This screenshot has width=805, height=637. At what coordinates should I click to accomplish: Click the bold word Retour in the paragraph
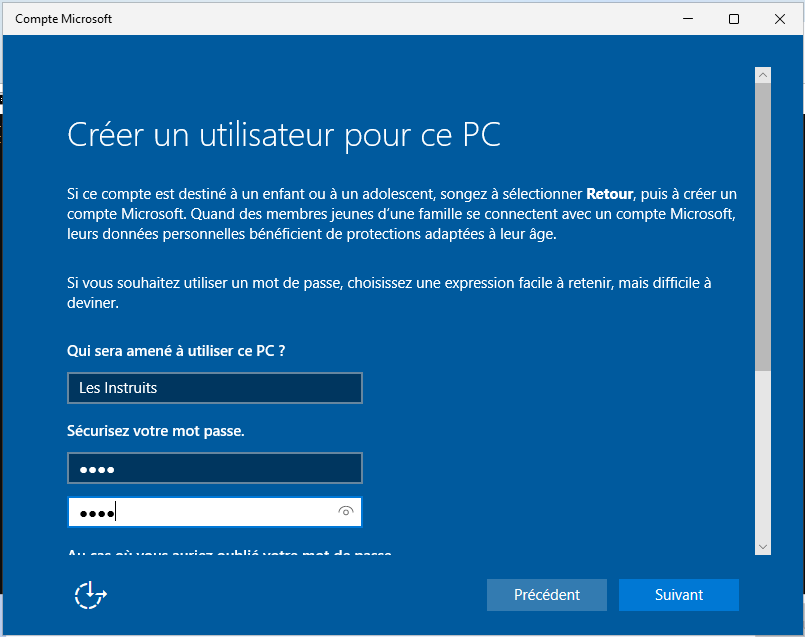click(x=609, y=193)
